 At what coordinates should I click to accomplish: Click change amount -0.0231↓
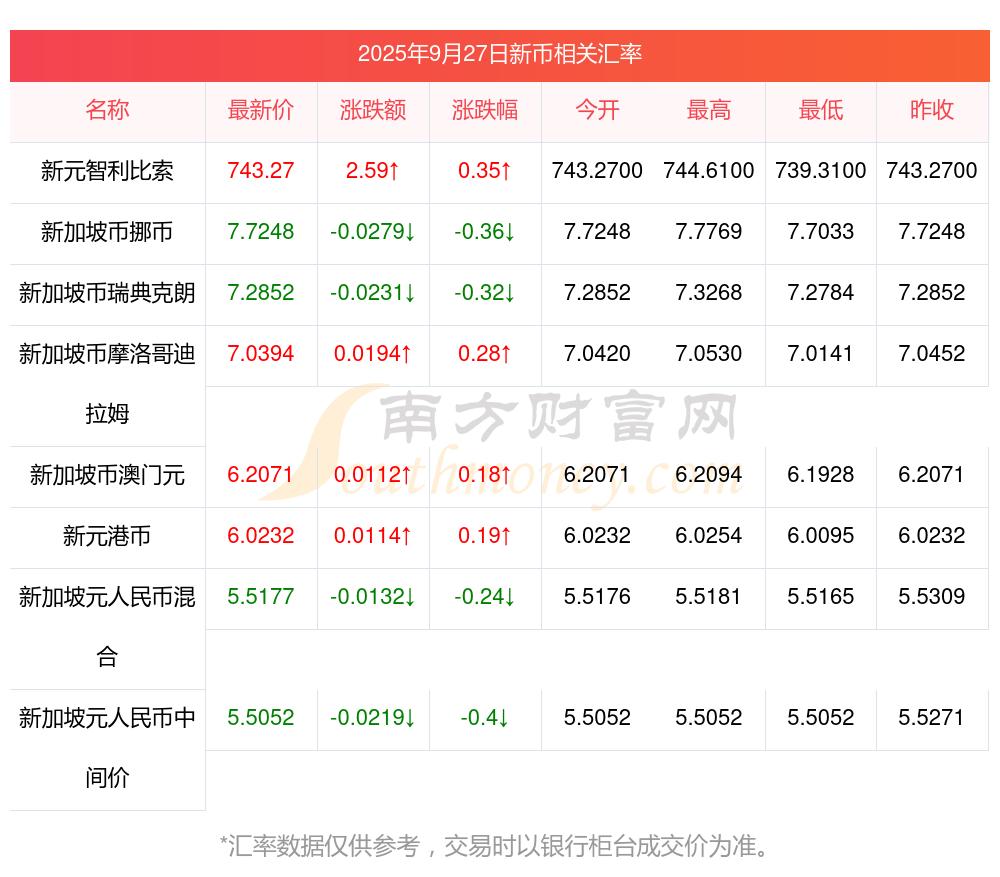[x=372, y=293]
